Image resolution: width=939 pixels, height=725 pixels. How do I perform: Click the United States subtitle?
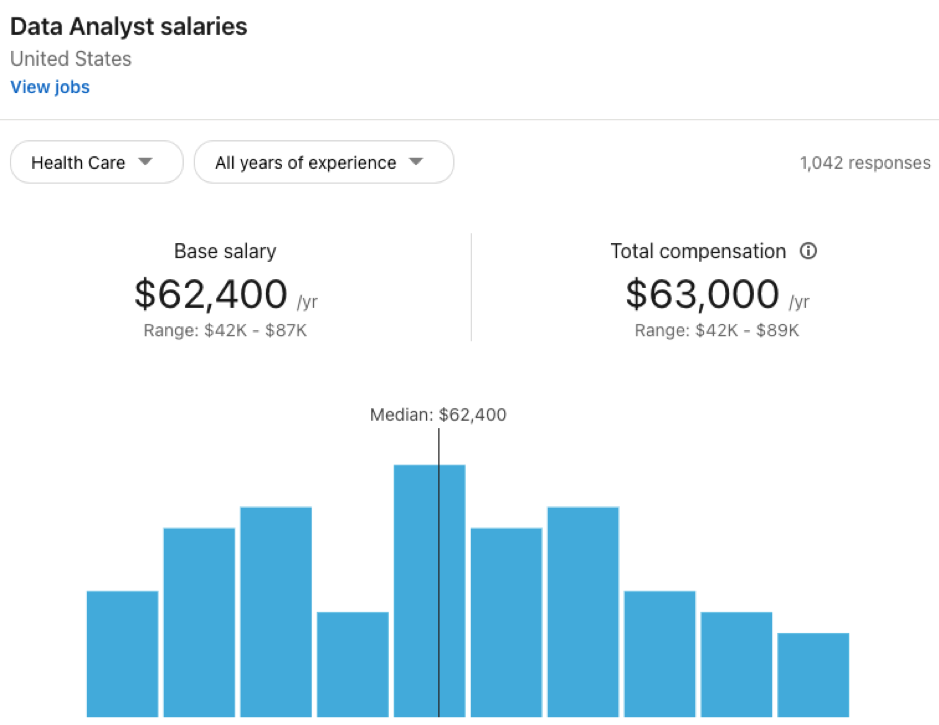(70, 59)
